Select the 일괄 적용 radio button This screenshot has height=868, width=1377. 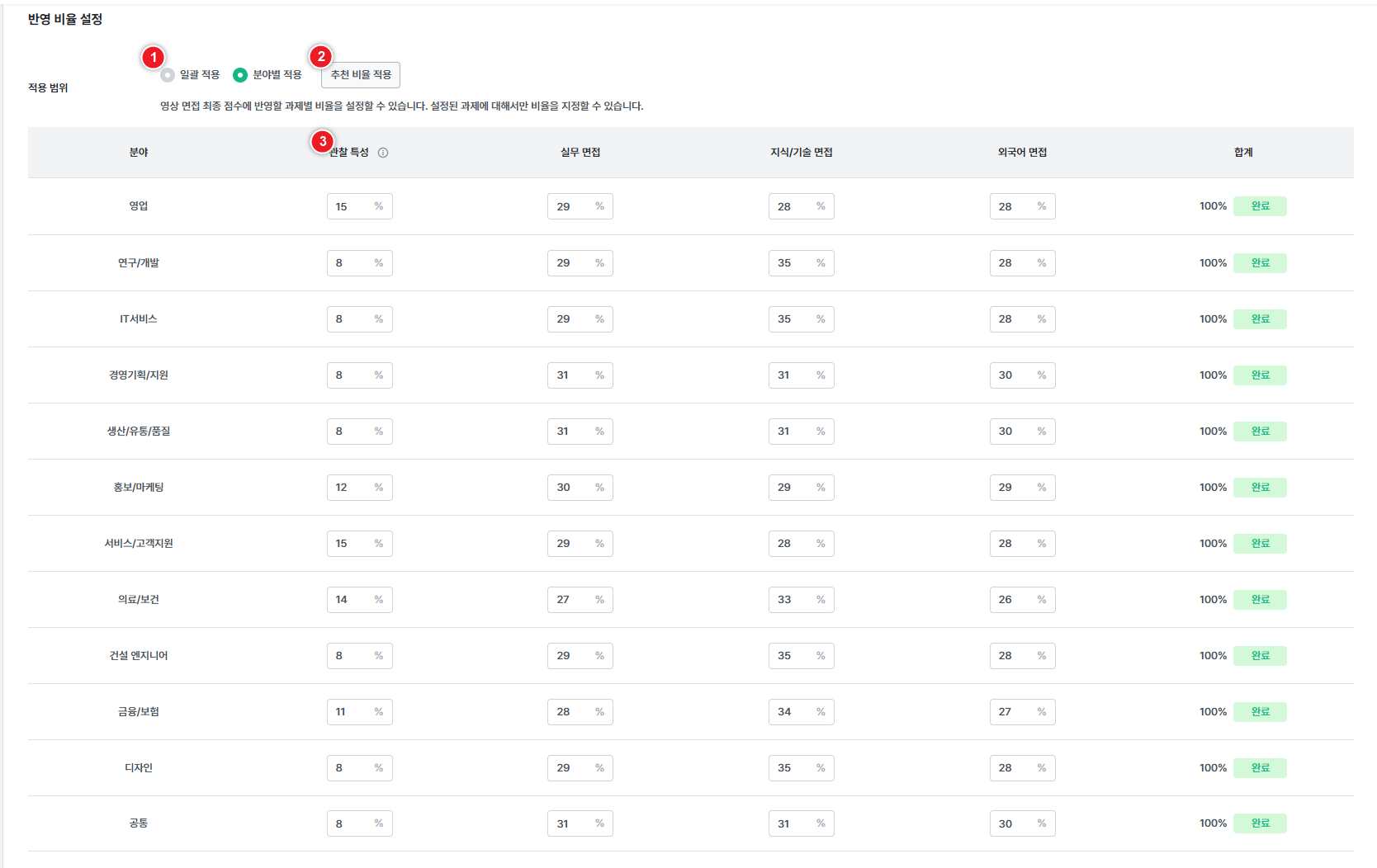pos(168,75)
